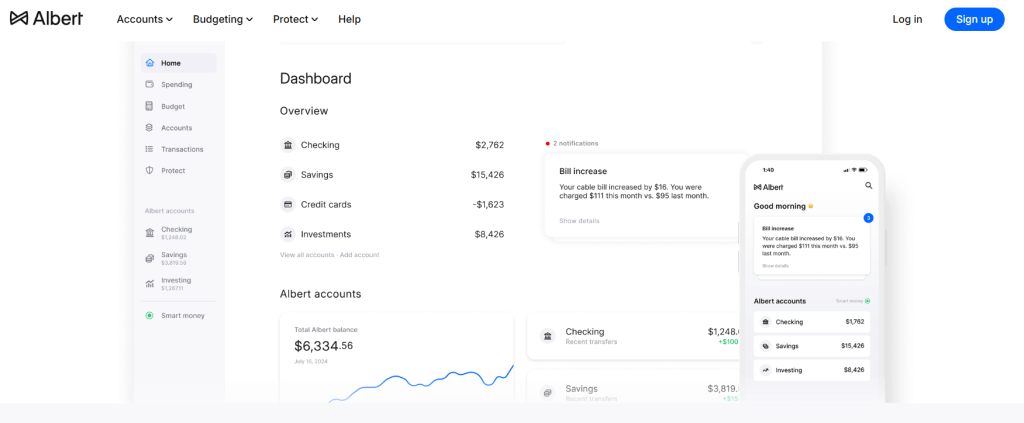Click the Dashboard heading
The height and width of the screenshot is (423, 1024).
pyautogui.click(x=315, y=79)
